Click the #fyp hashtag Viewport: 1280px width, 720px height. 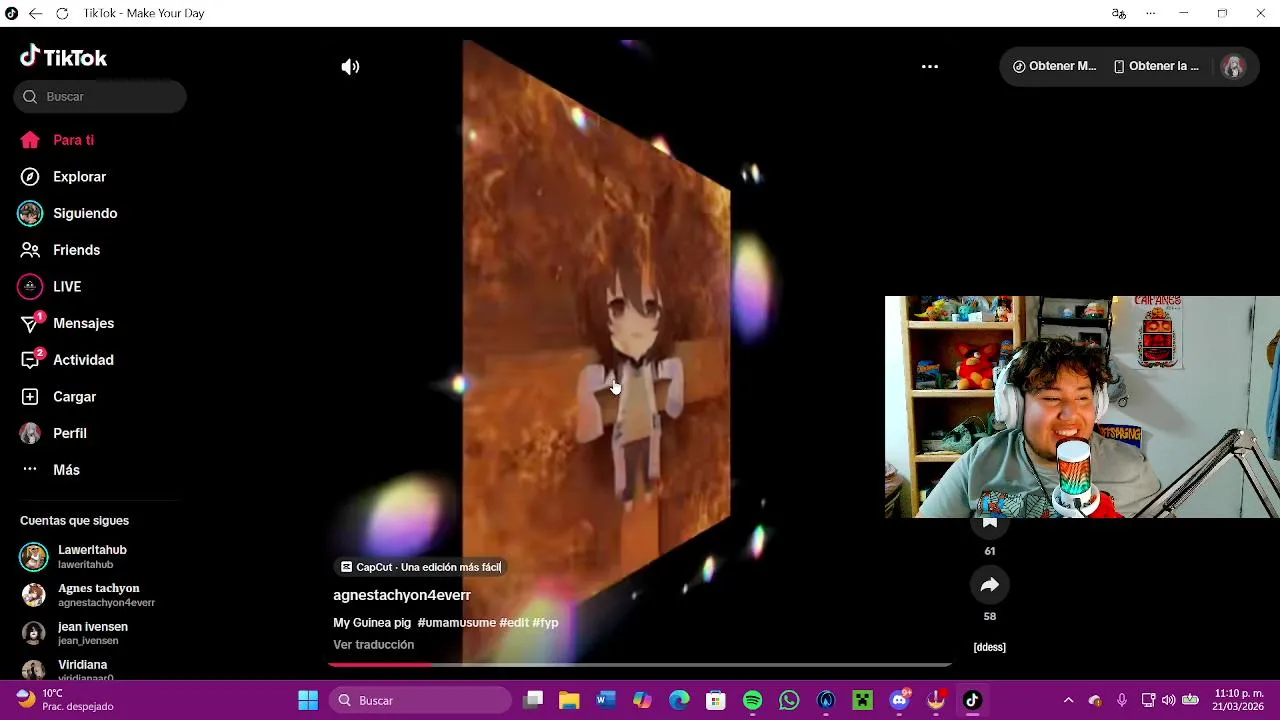(x=545, y=623)
